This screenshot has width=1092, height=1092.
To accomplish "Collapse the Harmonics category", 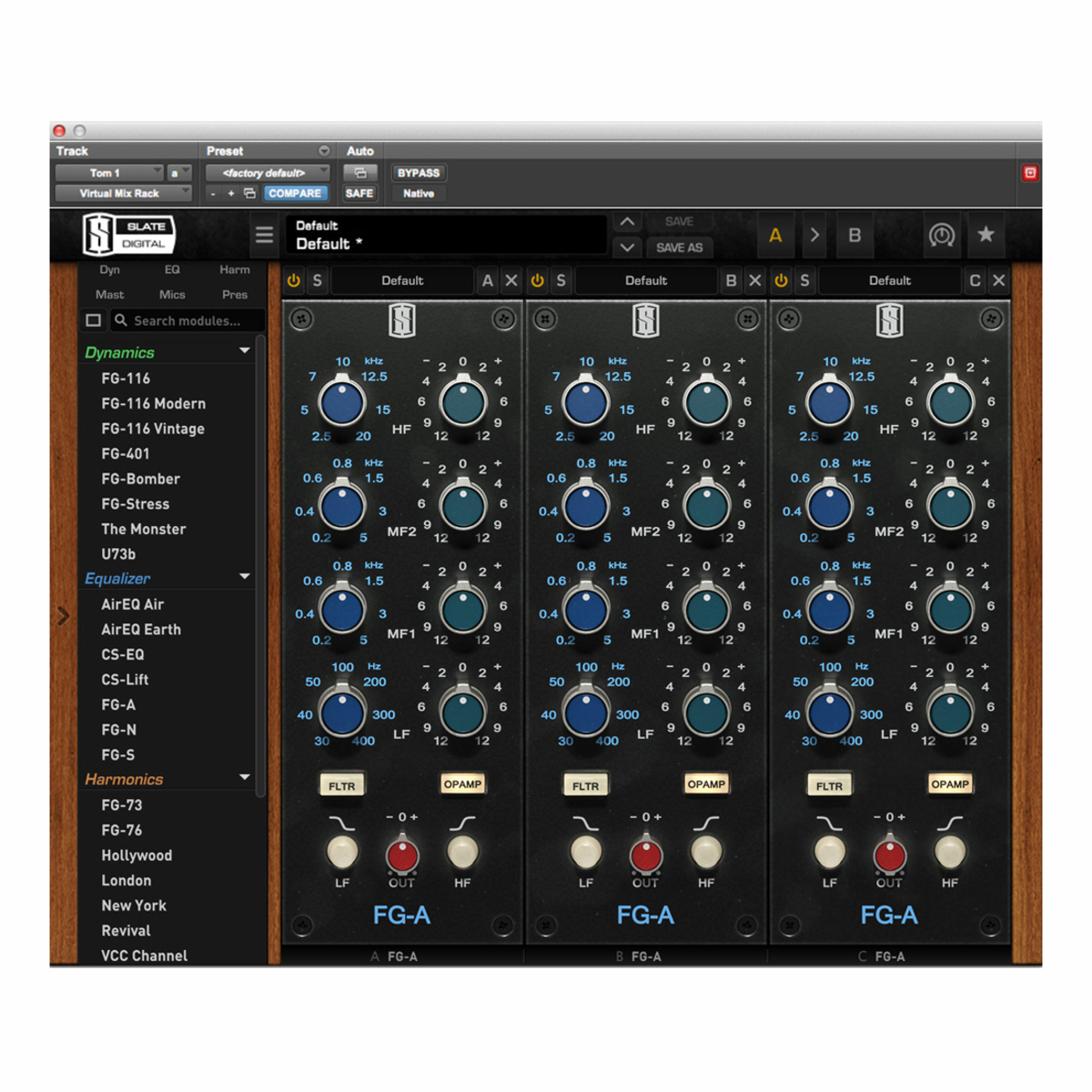I will tap(244, 777).
